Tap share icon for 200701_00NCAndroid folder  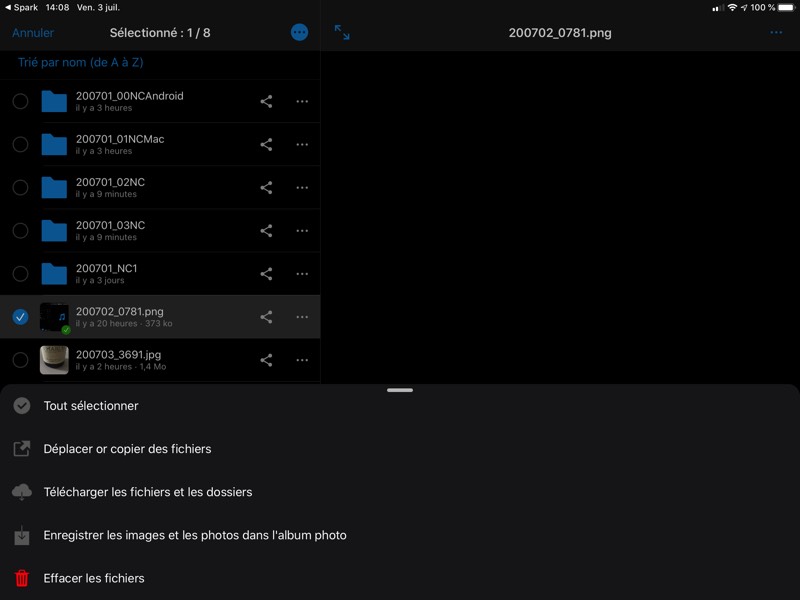click(x=266, y=101)
